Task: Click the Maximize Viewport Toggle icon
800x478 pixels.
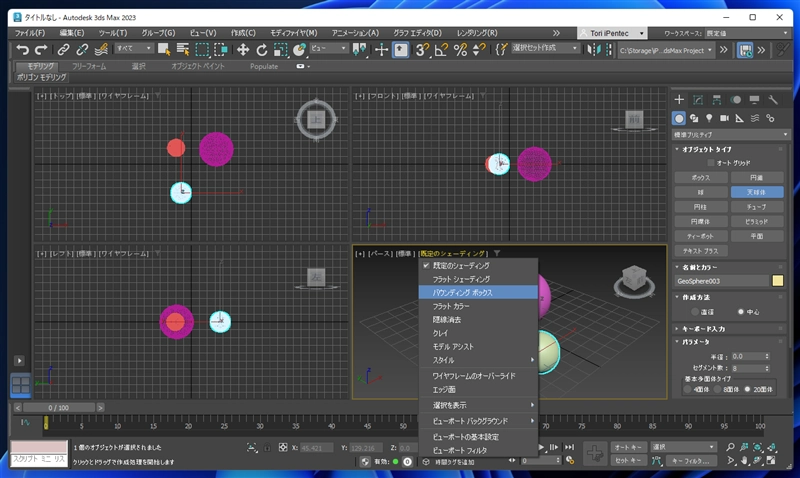Action: 771,460
